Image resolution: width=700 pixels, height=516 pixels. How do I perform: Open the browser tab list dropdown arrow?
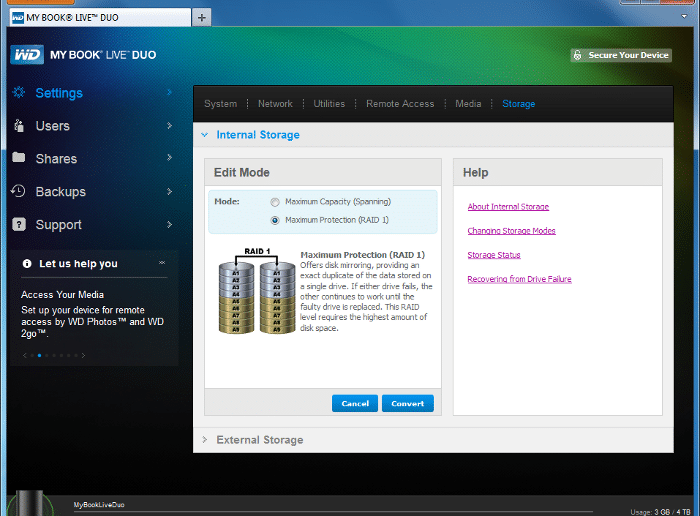click(x=684, y=17)
